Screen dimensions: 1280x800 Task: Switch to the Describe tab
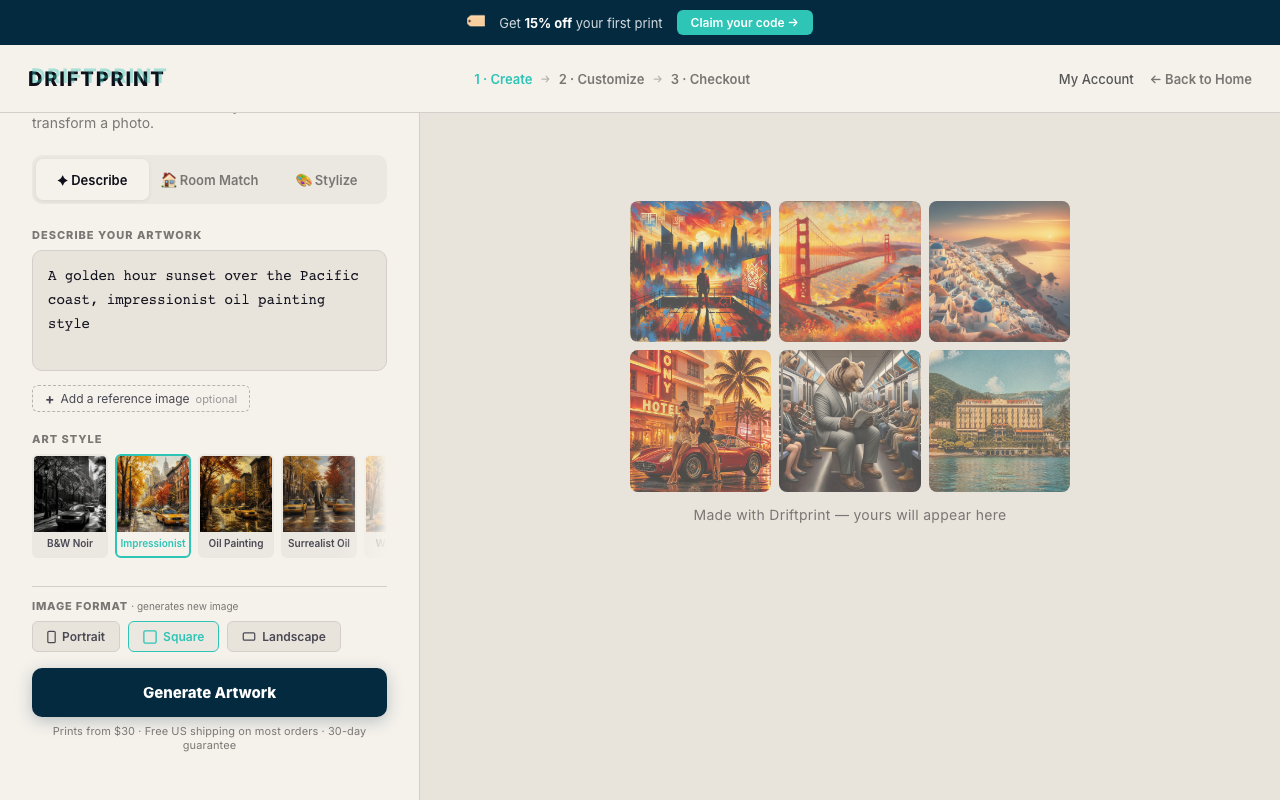pos(92,180)
